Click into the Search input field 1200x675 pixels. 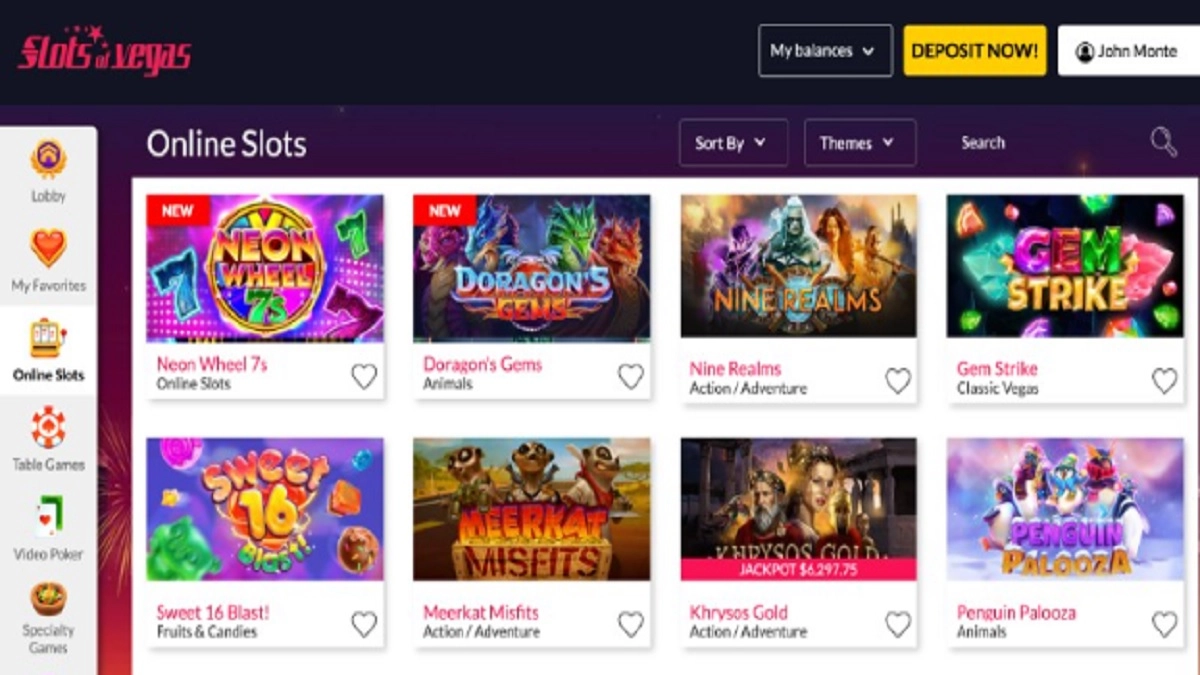(1040, 143)
